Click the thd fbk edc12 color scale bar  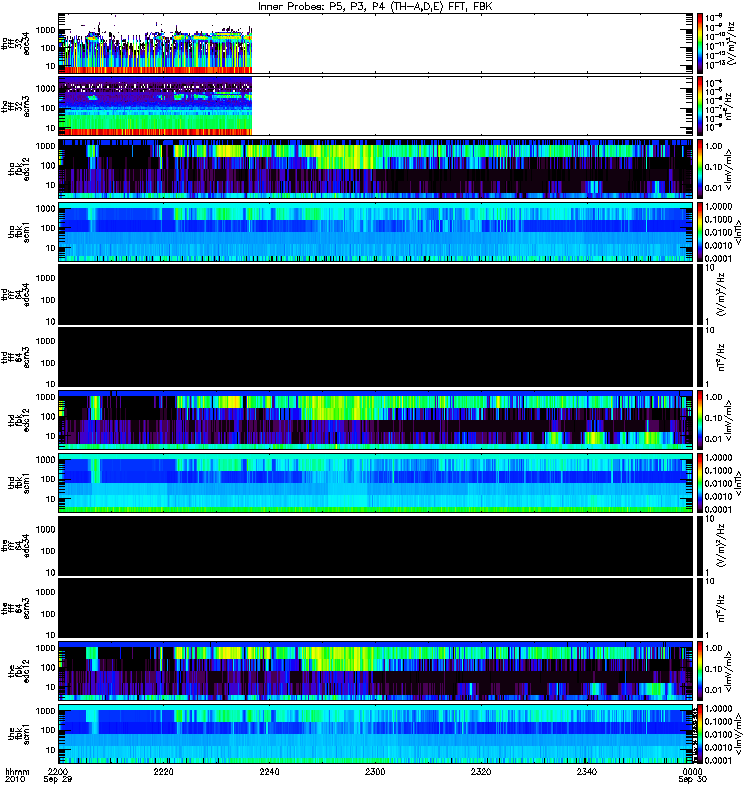point(699,420)
